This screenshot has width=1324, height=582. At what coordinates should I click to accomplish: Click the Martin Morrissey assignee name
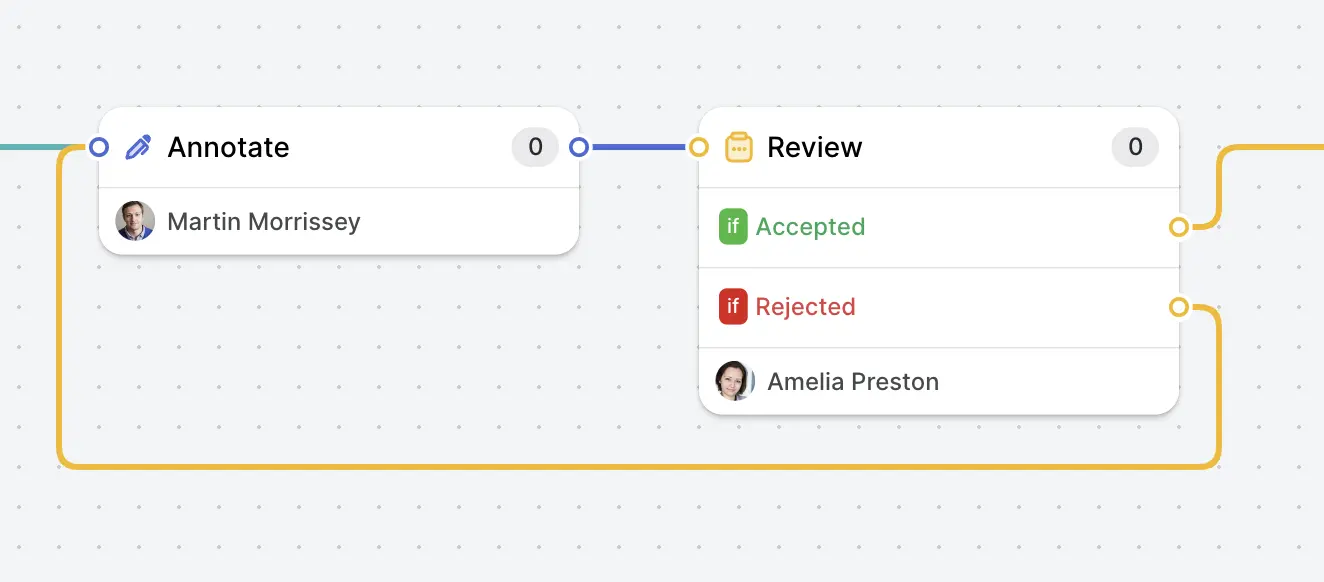point(264,221)
